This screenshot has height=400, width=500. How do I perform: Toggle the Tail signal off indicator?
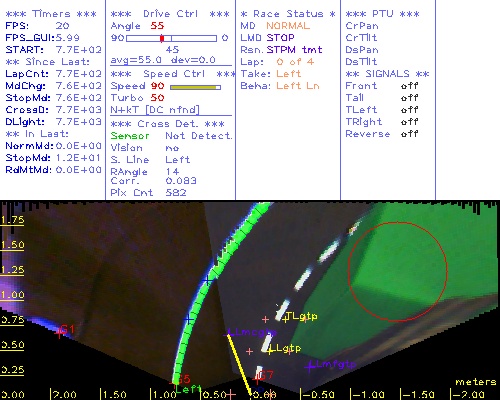[409, 98]
